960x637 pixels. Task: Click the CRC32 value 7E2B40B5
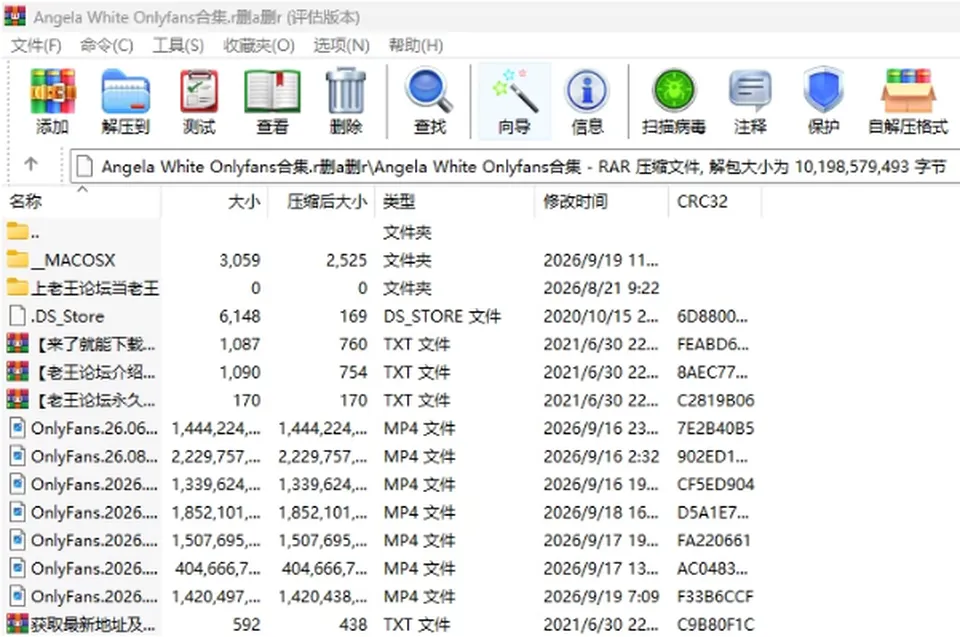click(x=715, y=428)
